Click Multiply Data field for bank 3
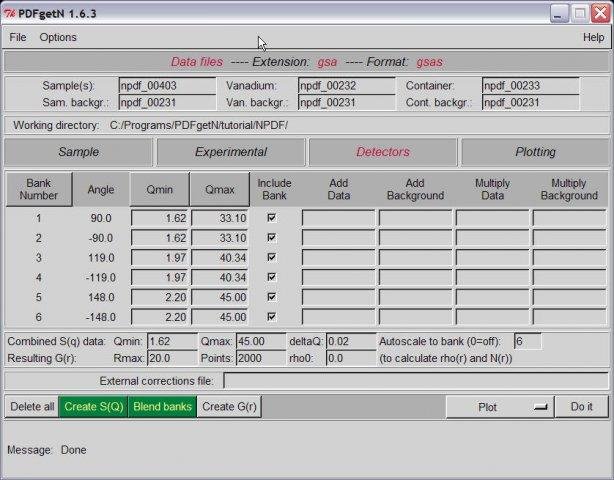Screen dimensions: 614x480 click(x=492, y=258)
